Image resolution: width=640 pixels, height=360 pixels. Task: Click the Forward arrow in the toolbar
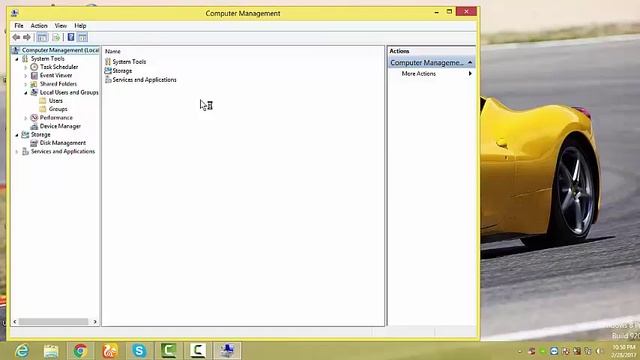click(x=27, y=38)
